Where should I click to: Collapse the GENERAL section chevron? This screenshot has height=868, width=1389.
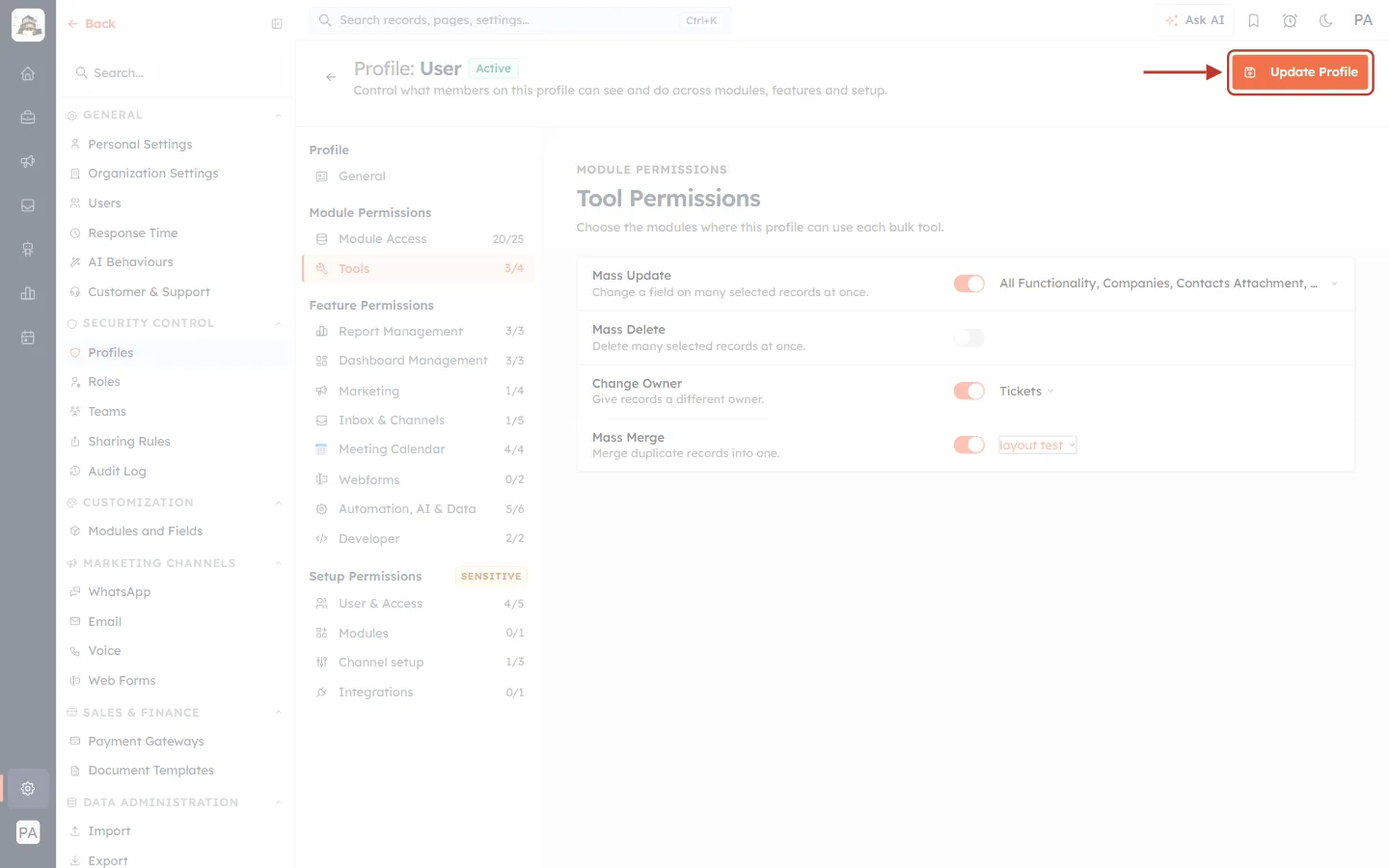tap(279, 116)
